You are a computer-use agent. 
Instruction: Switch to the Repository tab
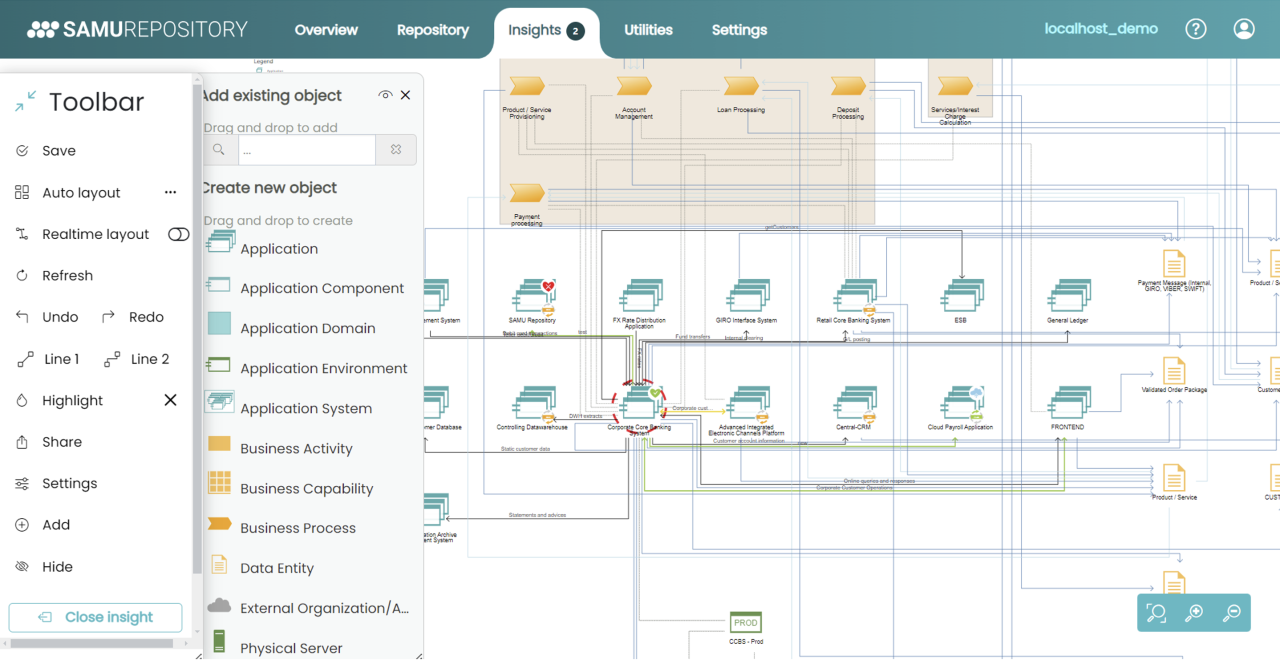tap(432, 30)
